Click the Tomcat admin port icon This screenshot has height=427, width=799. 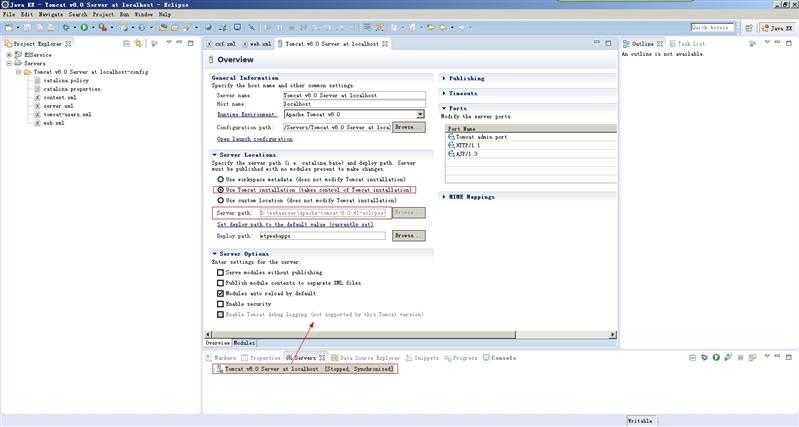(x=451, y=137)
